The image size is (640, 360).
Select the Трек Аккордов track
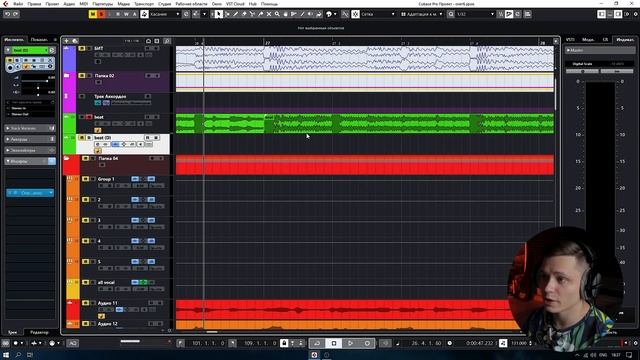click(x=110, y=96)
